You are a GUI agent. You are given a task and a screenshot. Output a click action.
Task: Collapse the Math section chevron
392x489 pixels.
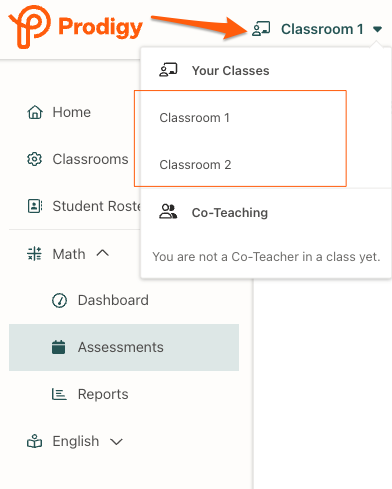pyautogui.click(x=103, y=253)
